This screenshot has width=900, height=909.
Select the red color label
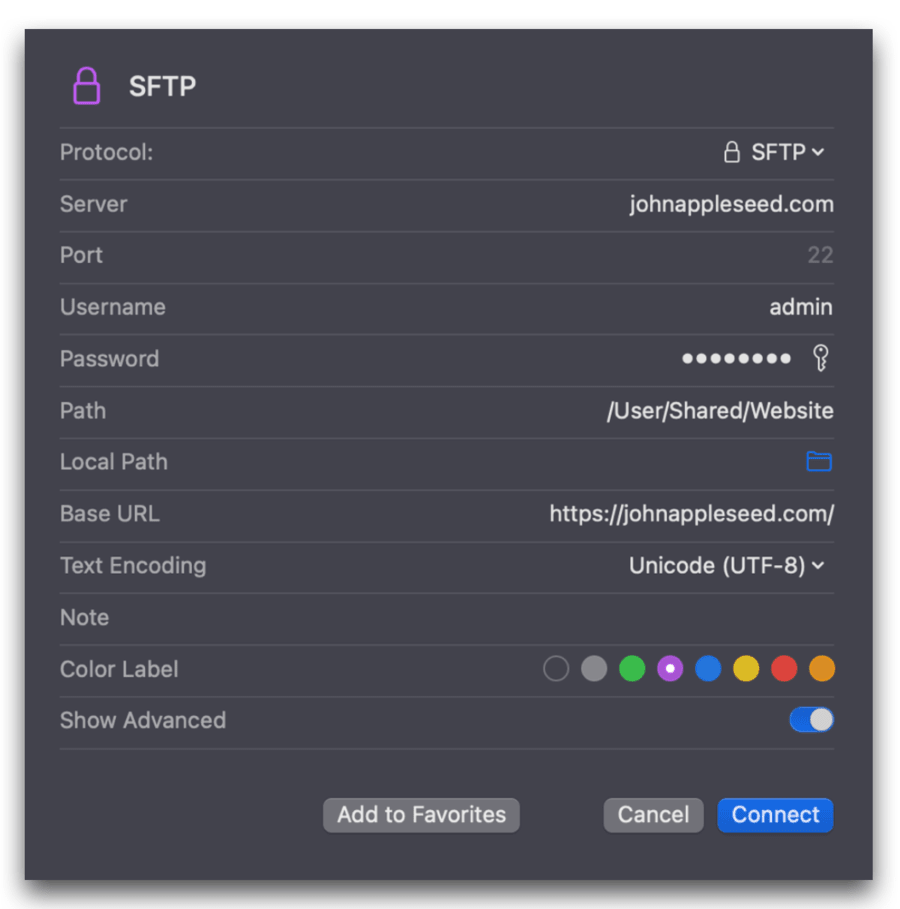coord(784,668)
